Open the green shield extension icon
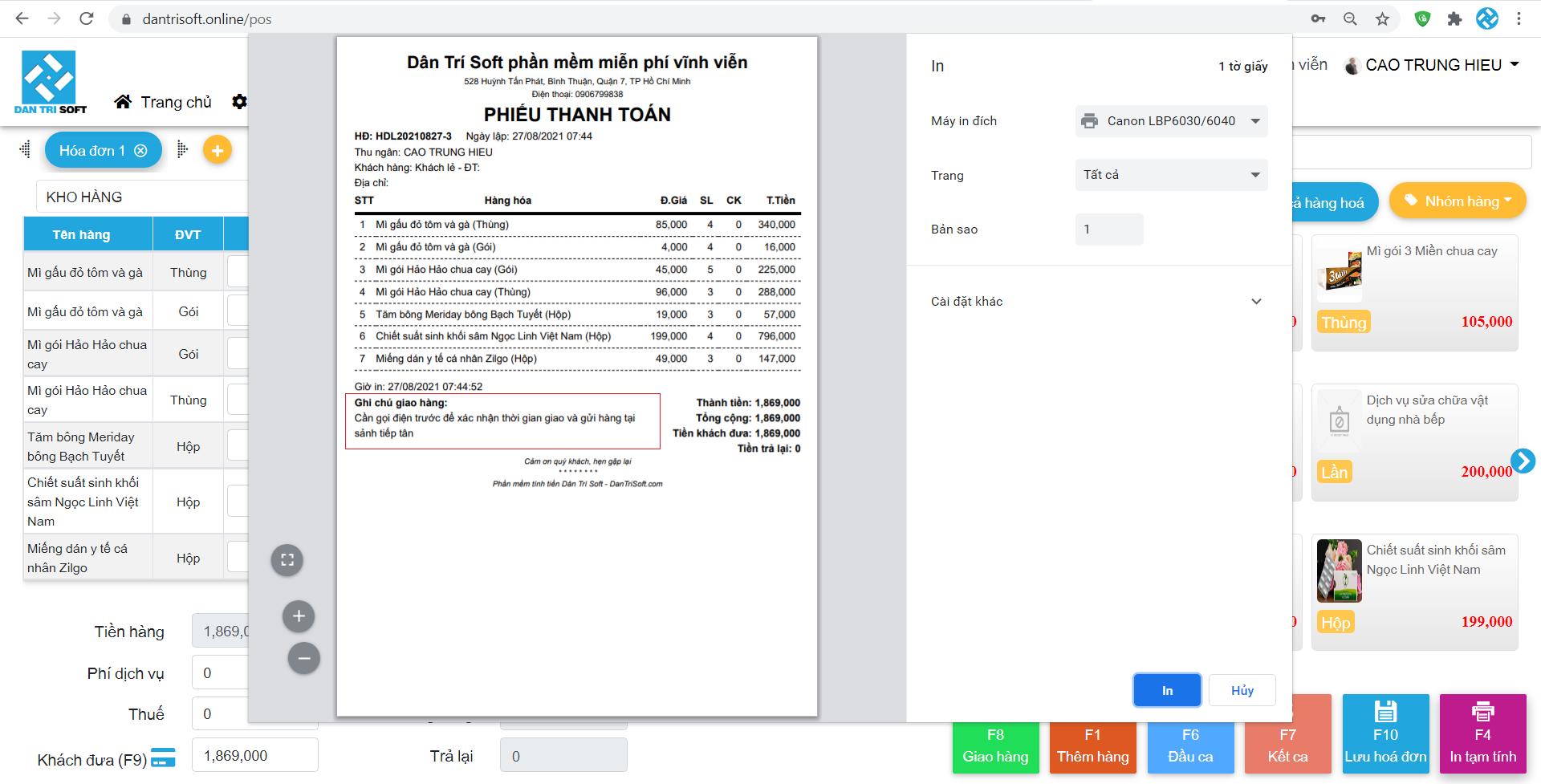Viewport: 1541px width, 784px height. pos(1422,18)
